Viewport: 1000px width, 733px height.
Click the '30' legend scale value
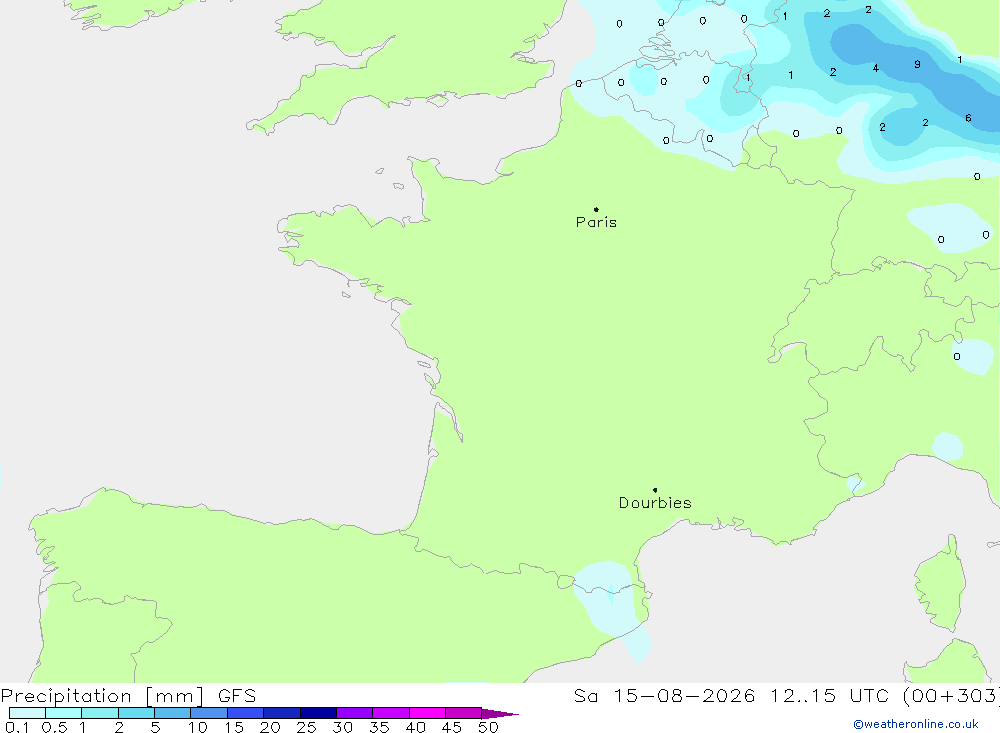(343, 727)
